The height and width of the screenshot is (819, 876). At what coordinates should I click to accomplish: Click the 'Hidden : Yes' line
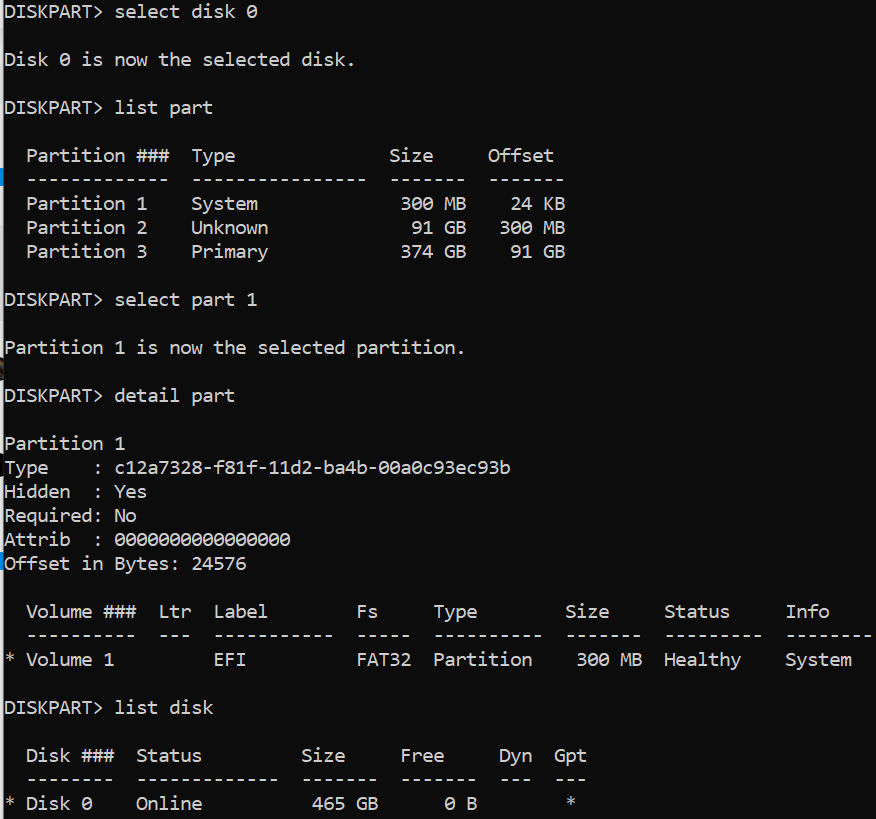[x=75, y=492]
